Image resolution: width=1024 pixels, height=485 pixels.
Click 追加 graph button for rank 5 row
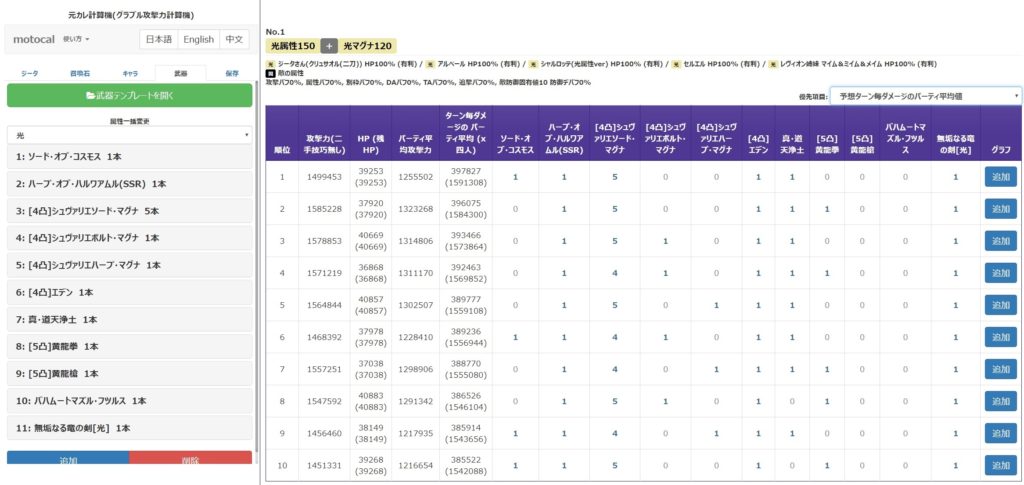(x=1000, y=305)
